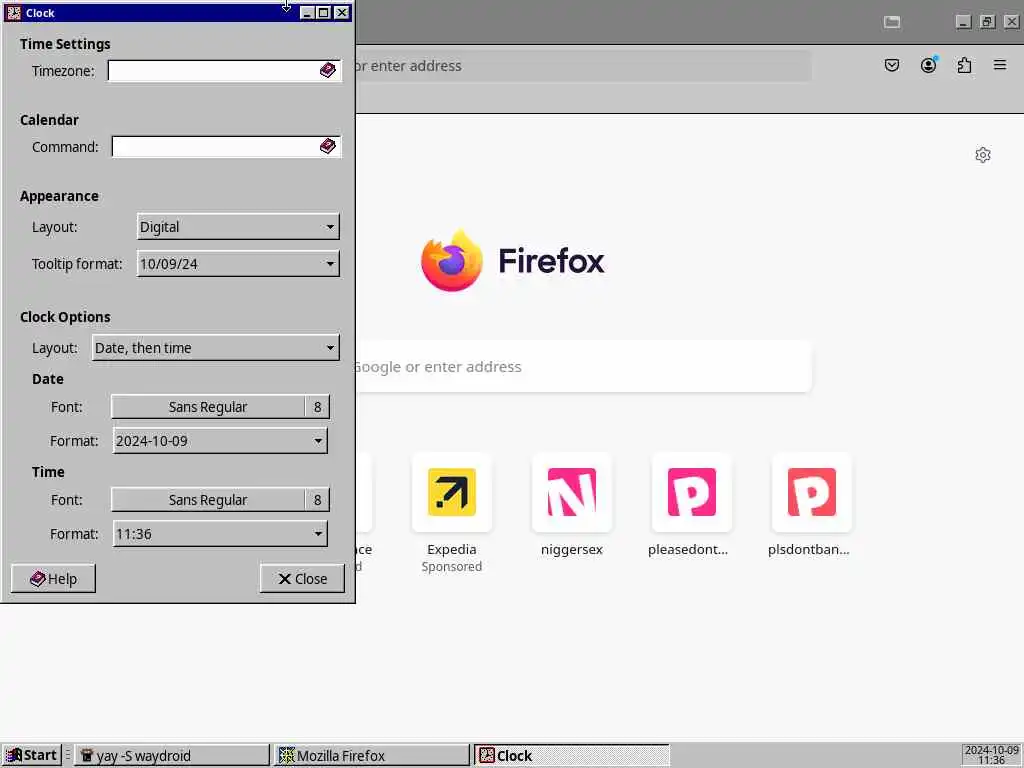Open Firefox account icon
Image resolution: width=1024 pixels, height=768 pixels.
(929, 65)
